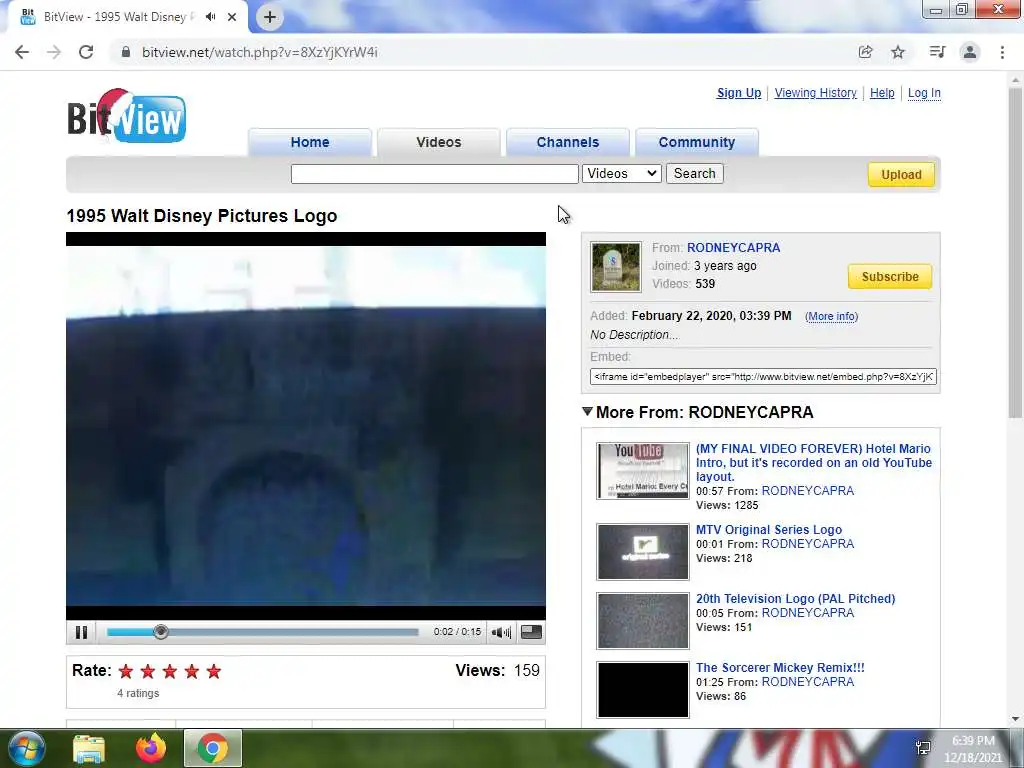1024x768 pixels.
Task: Open a new browser tab
Action: pos(270,17)
